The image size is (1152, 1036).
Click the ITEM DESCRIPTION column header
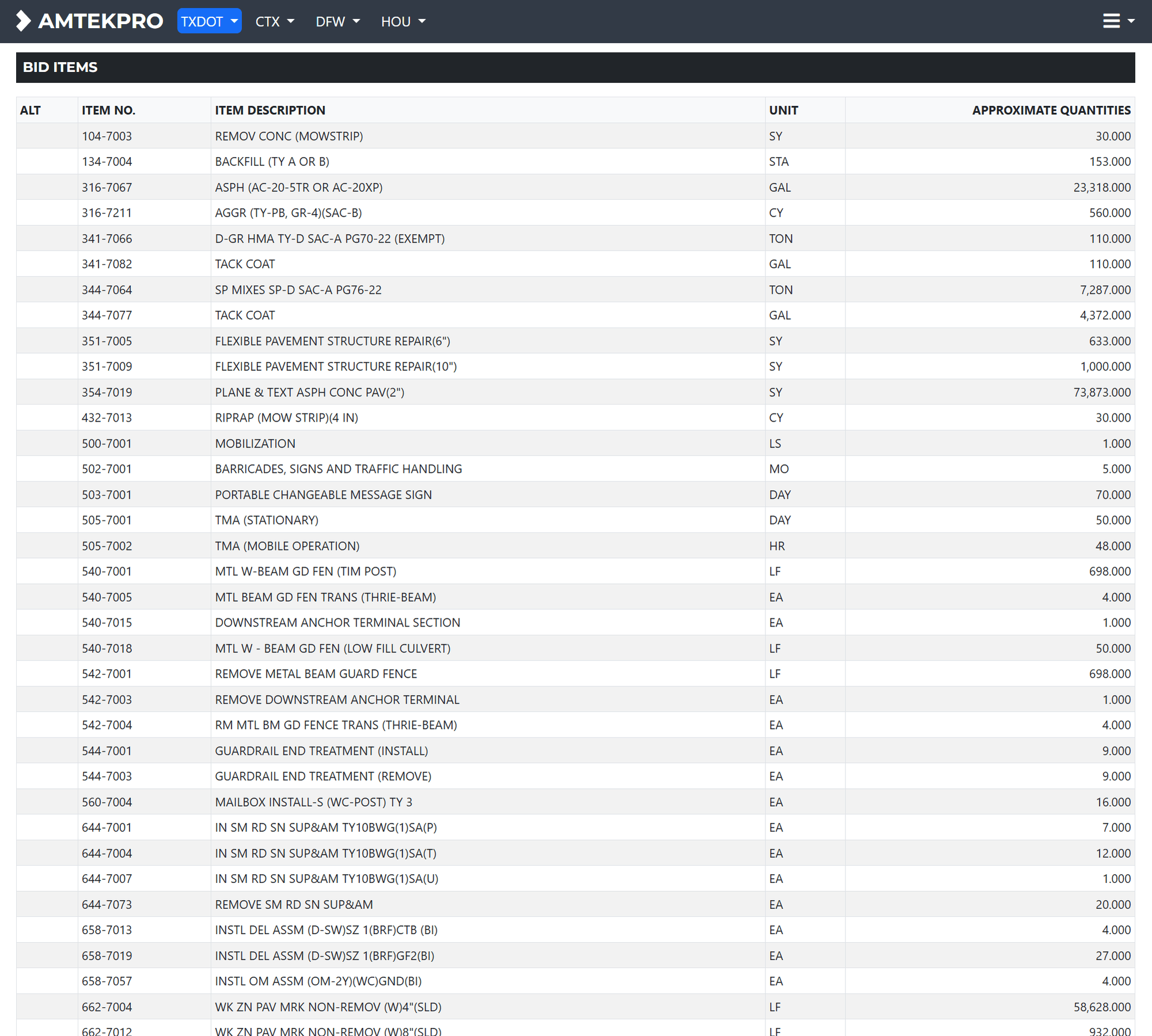click(x=270, y=110)
